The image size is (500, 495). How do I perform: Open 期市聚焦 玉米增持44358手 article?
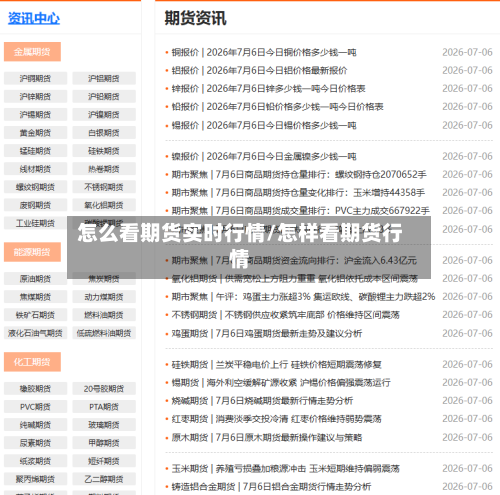(x=298, y=192)
